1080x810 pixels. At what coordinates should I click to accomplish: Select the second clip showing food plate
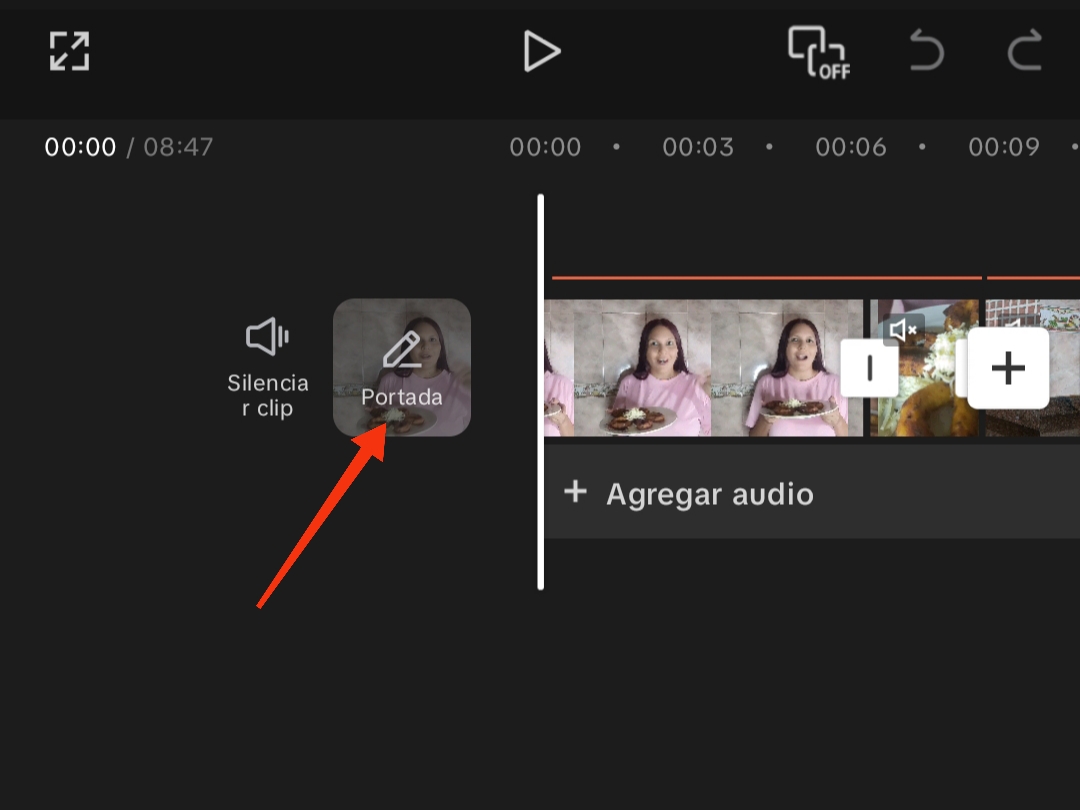click(924, 368)
